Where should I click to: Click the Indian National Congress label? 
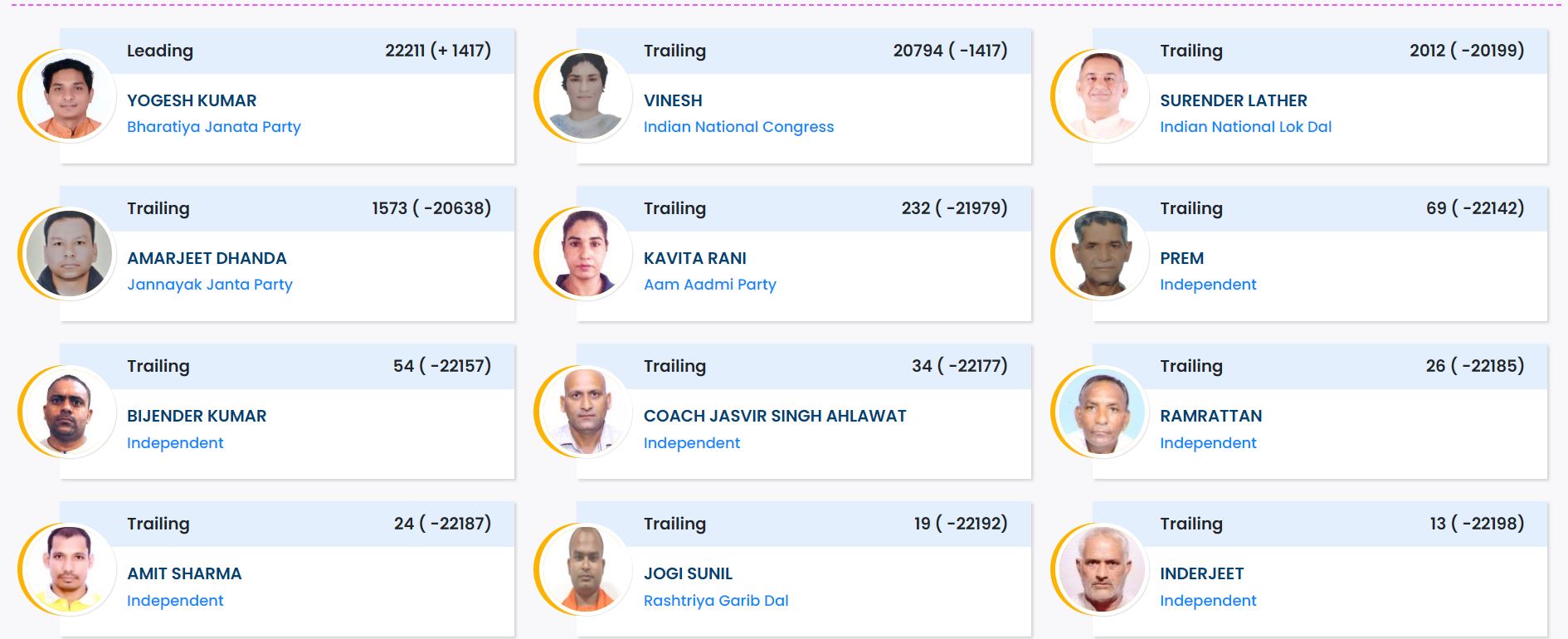click(x=738, y=127)
